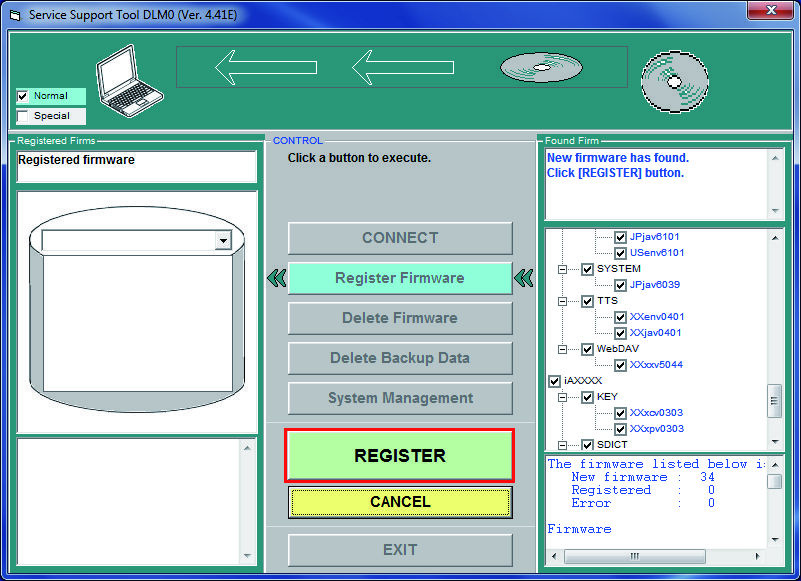The height and width of the screenshot is (581, 801).
Task: Collapse the SYSTEM tree node
Action: coord(562,269)
